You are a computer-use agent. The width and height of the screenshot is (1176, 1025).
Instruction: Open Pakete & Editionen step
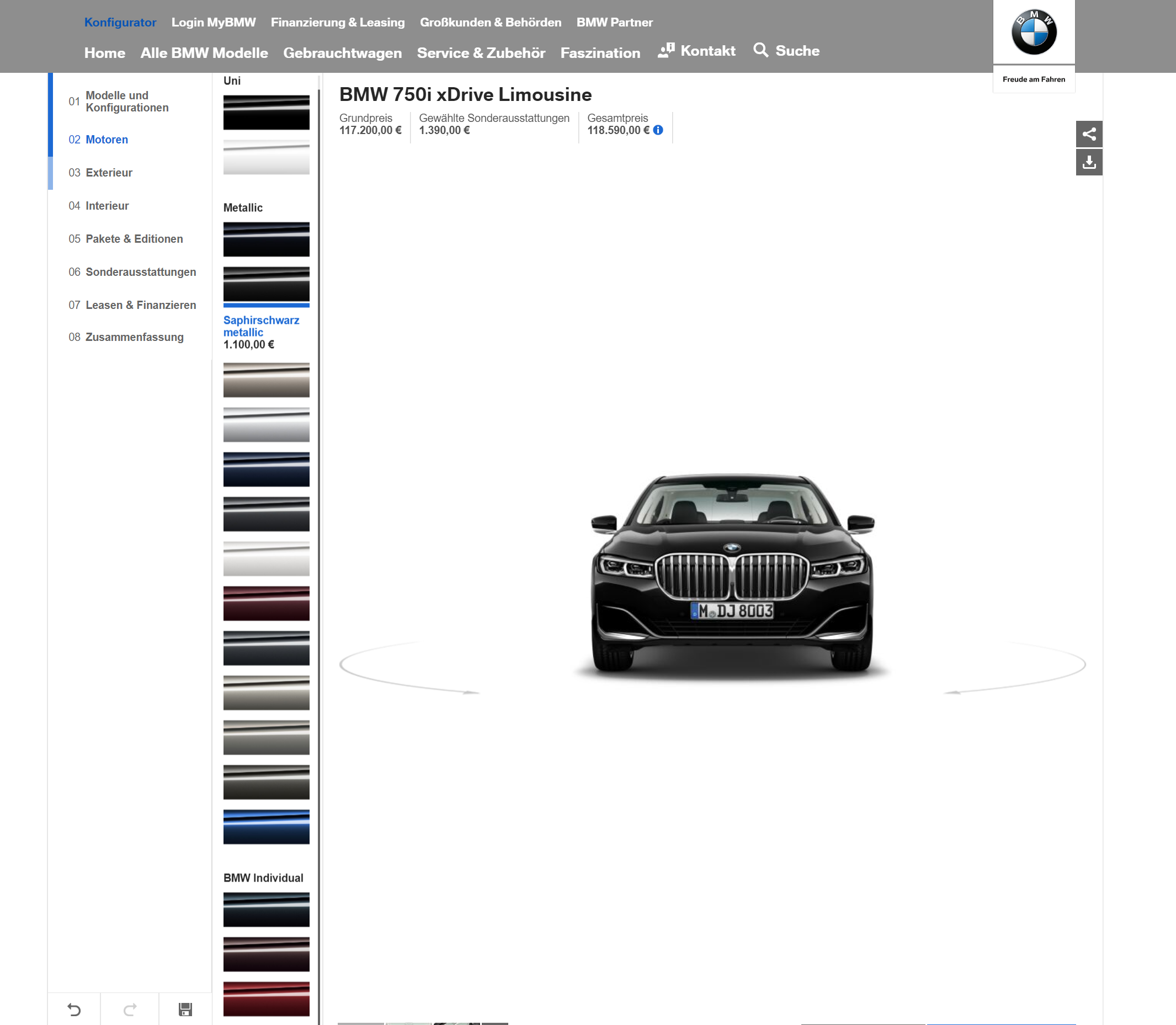[x=134, y=239]
